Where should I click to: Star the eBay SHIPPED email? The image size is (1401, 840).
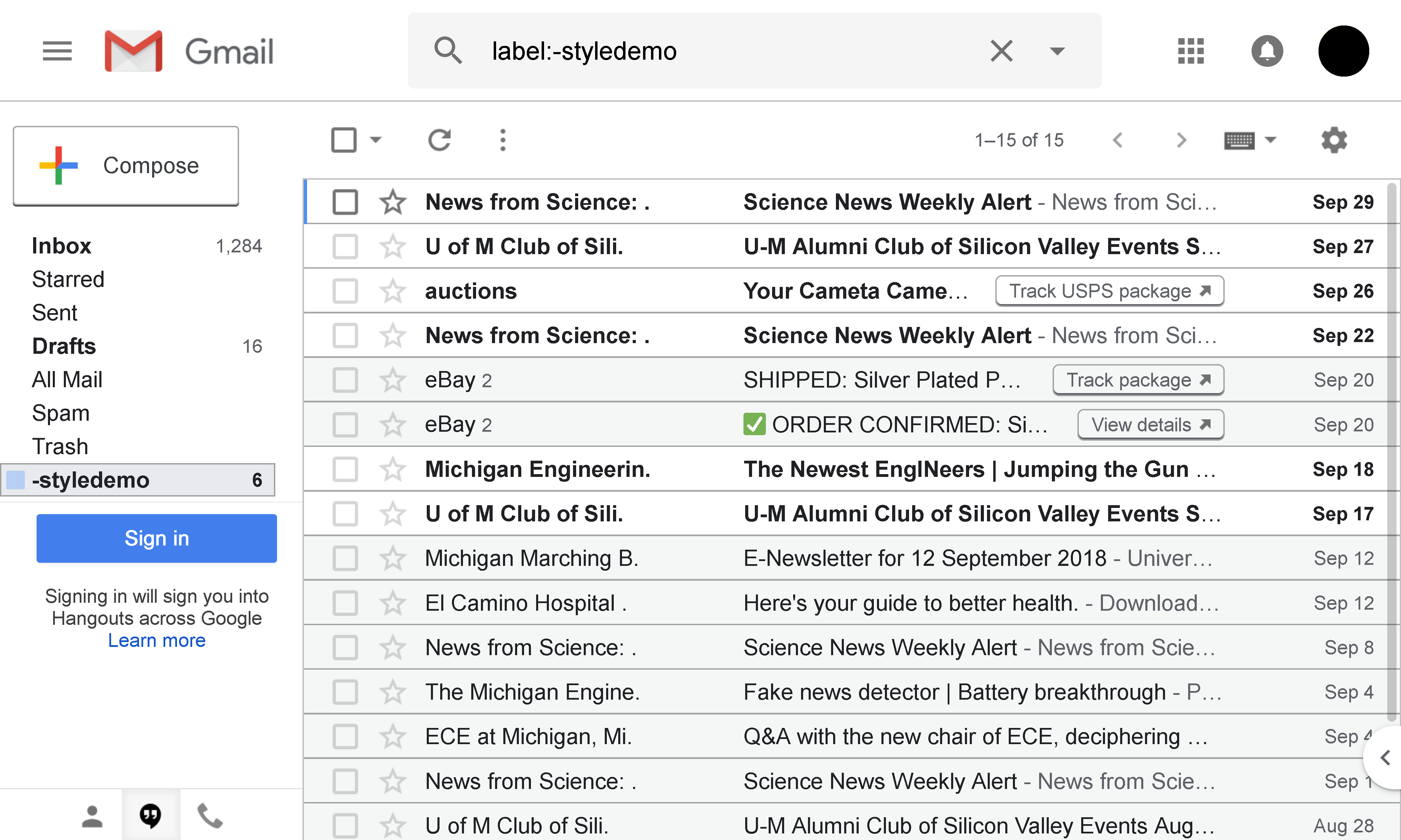coord(393,380)
